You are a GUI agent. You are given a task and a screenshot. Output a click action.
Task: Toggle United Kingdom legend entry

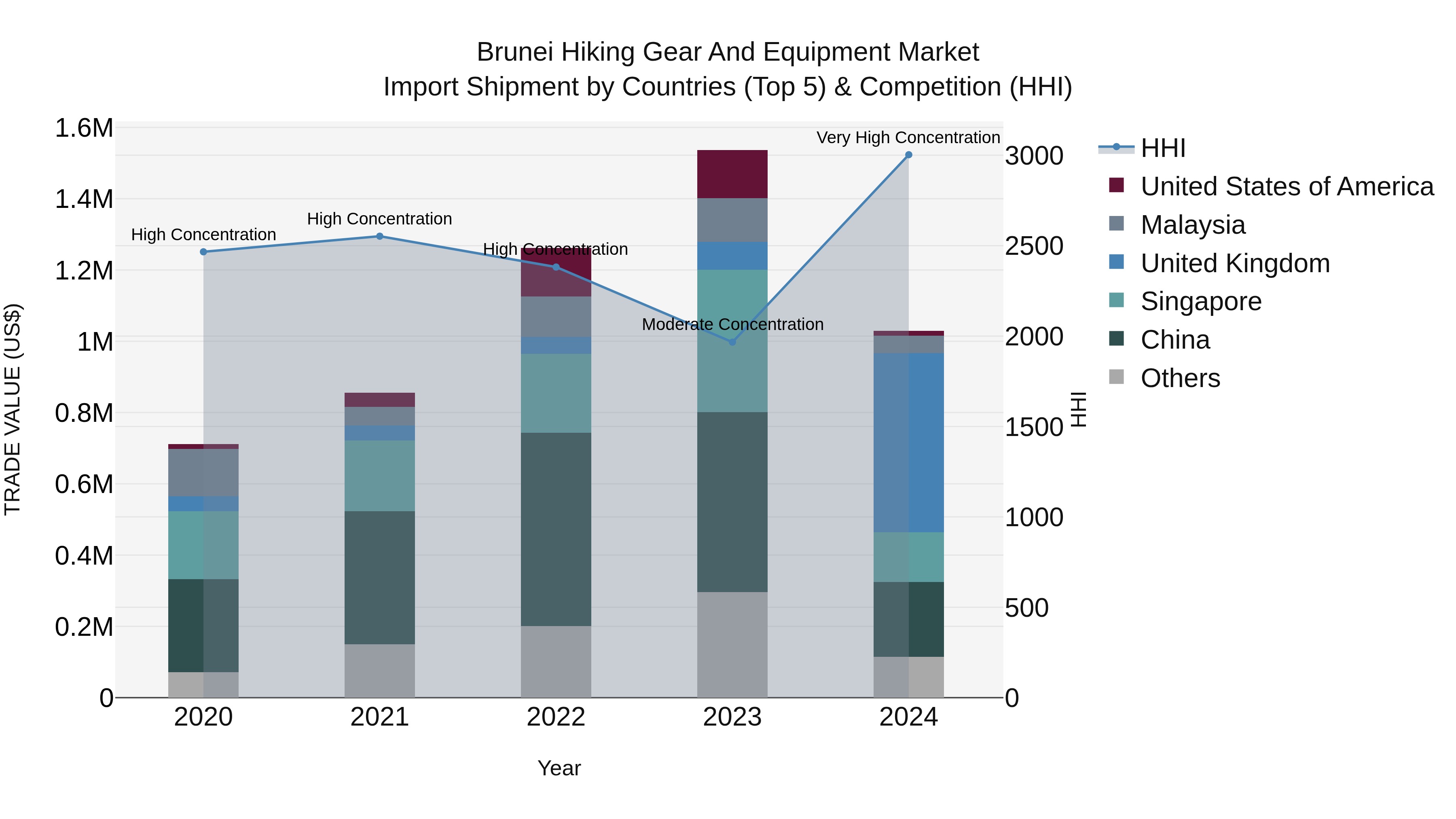(1219, 263)
